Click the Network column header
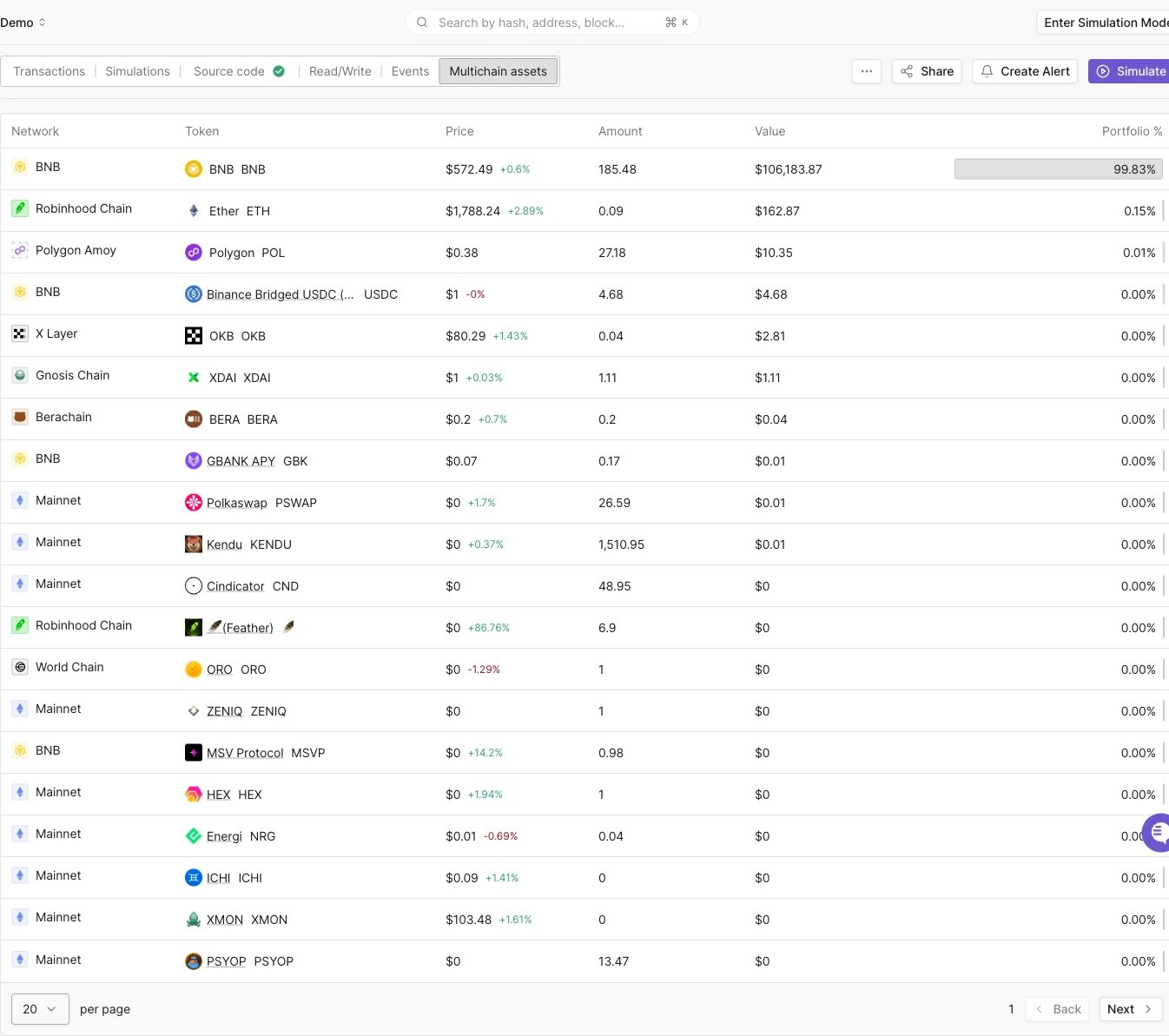 [35, 131]
